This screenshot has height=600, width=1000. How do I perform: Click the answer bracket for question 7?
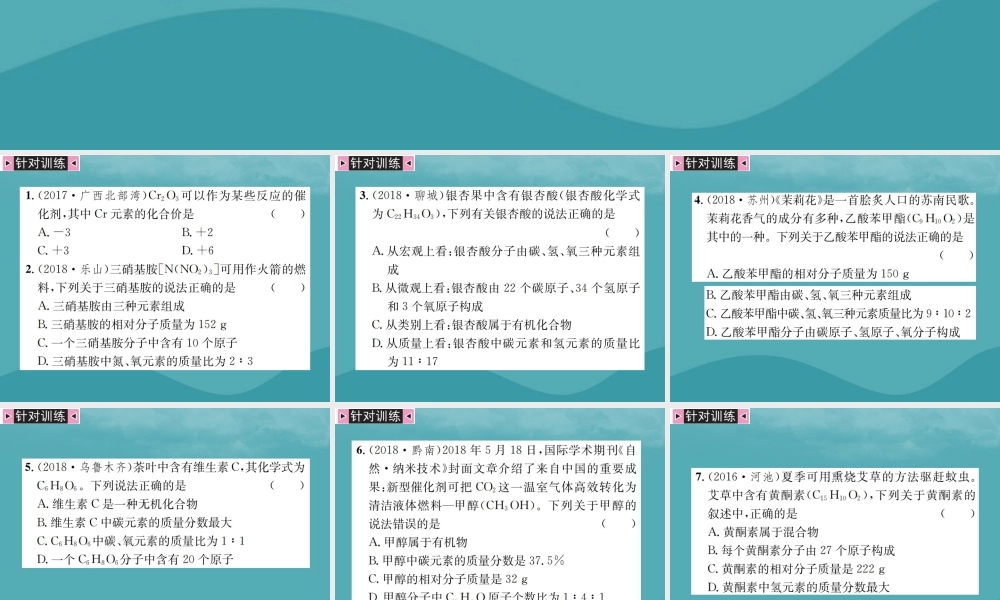pyautogui.click(x=958, y=514)
